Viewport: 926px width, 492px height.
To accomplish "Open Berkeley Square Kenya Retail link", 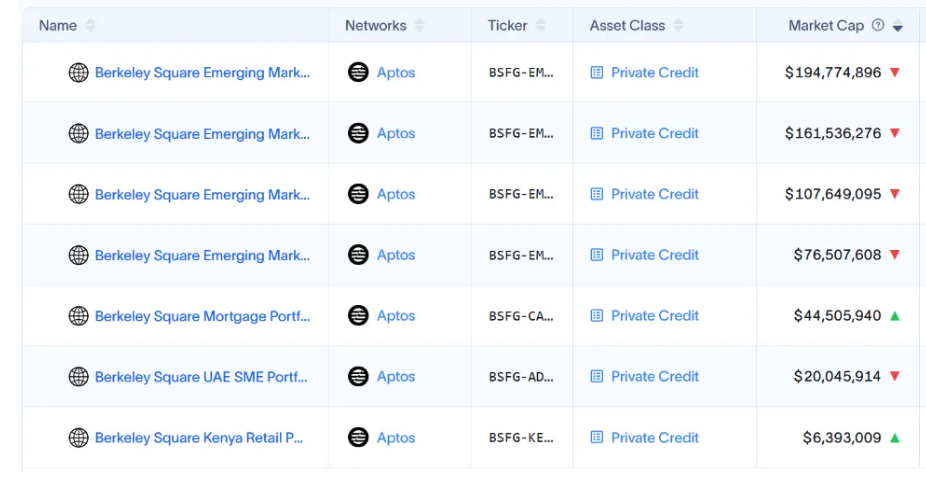I will click(x=199, y=438).
